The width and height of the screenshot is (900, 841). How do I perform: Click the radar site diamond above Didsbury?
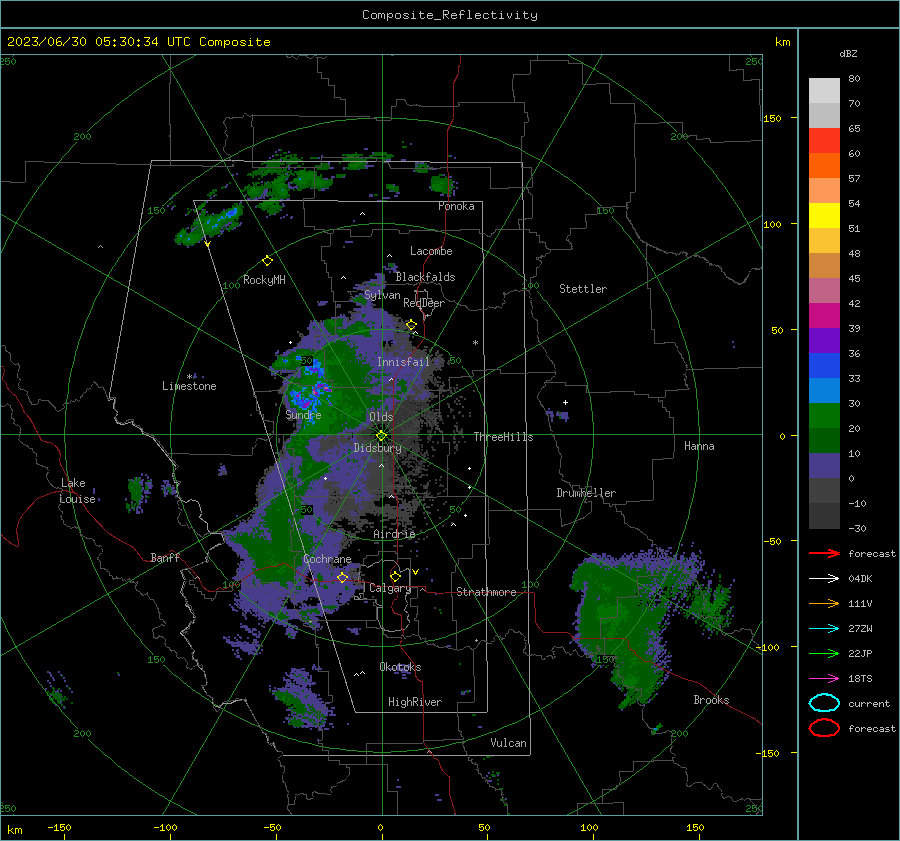[x=381, y=436]
